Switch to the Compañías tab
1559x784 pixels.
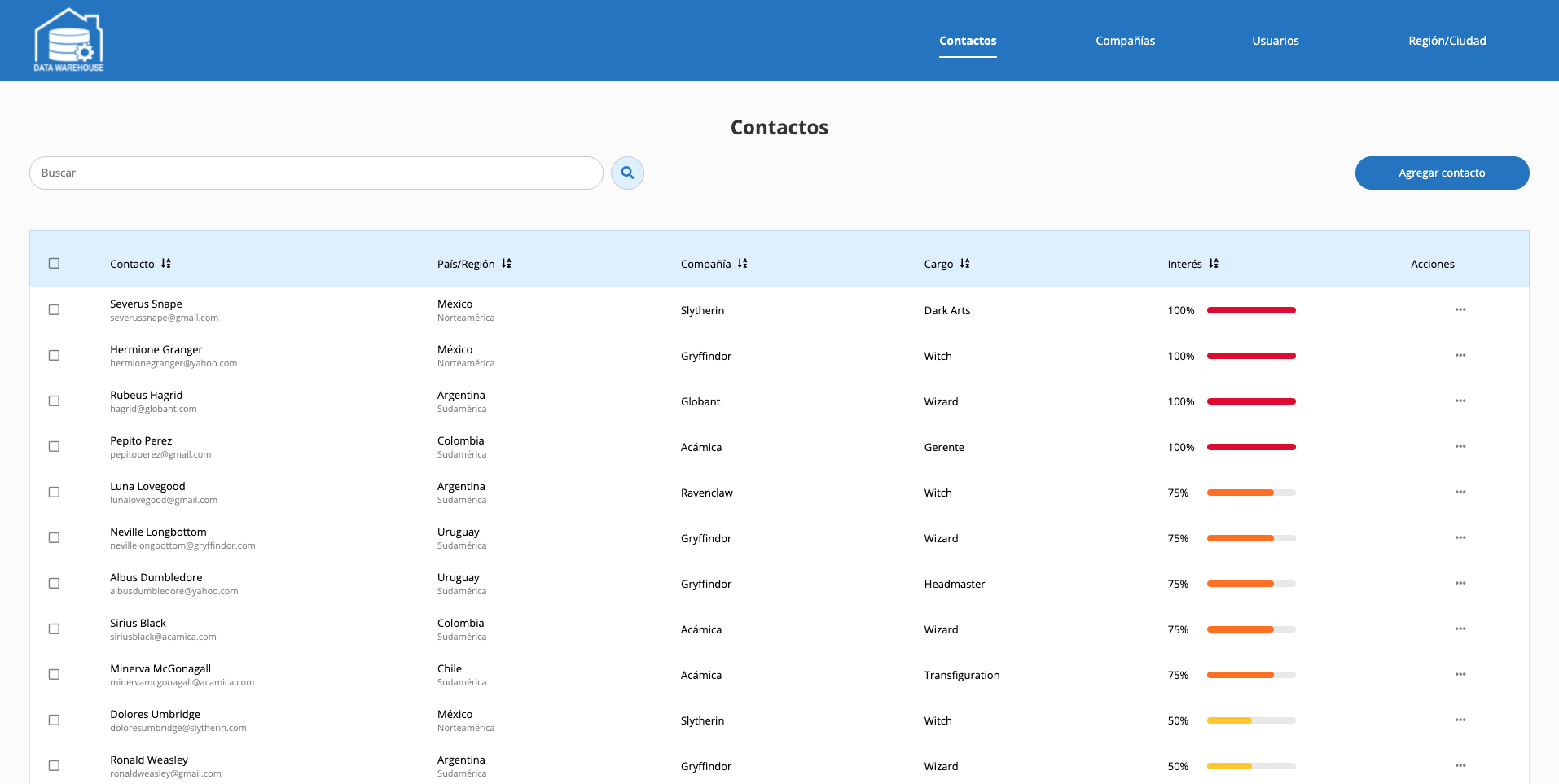point(1125,40)
